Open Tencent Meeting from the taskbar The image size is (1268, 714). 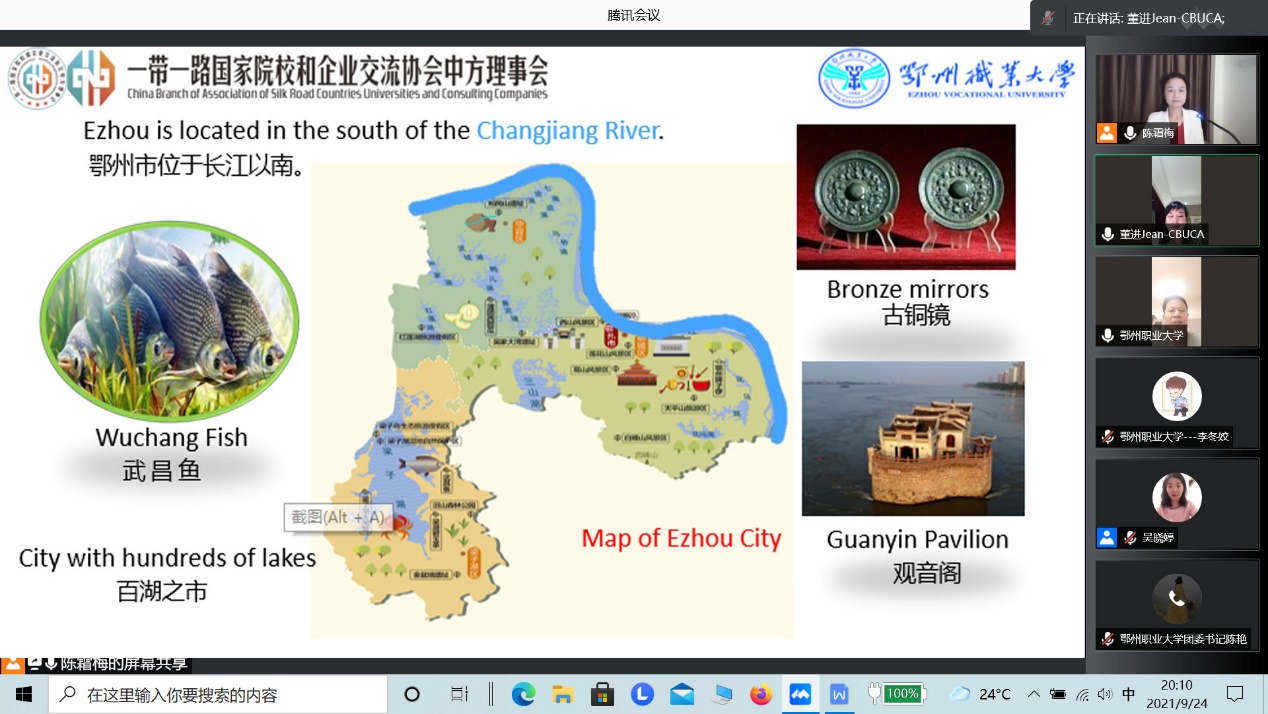[x=800, y=694]
